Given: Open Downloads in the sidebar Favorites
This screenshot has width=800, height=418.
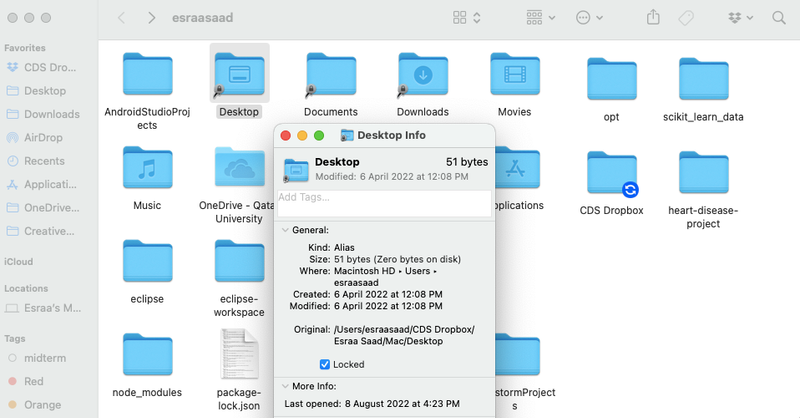Looking at the screenshot, I should (42, 114).
